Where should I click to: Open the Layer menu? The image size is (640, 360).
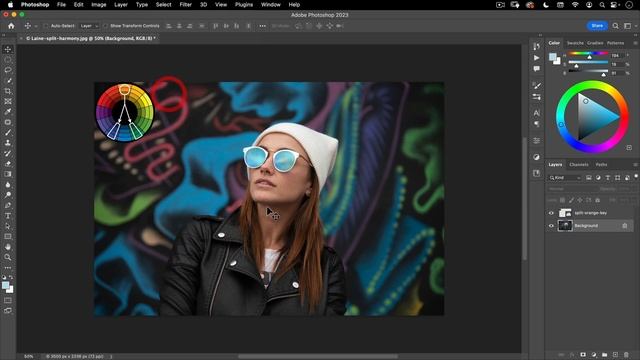click(120, 5)
